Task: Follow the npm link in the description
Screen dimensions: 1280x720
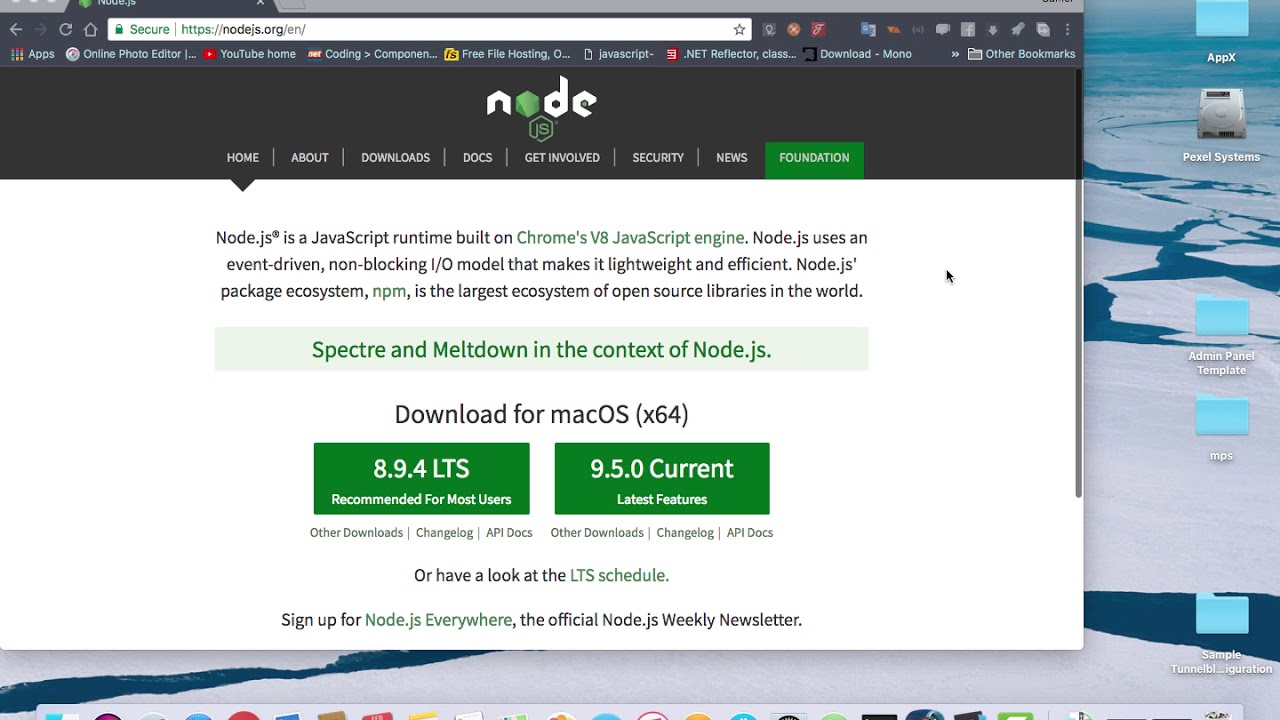Action: pyautogui.click(x=389, y=291)
